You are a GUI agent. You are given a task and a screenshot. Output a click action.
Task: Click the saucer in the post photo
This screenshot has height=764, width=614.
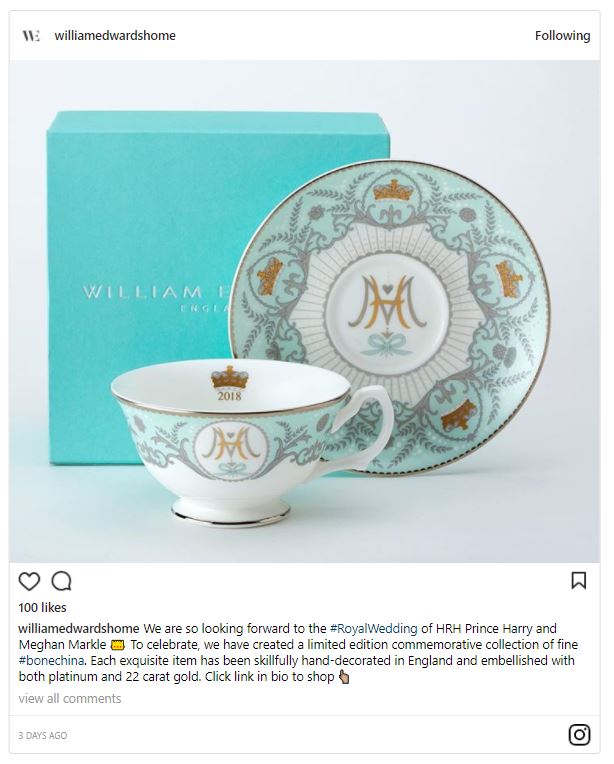(x=390, y=317)
